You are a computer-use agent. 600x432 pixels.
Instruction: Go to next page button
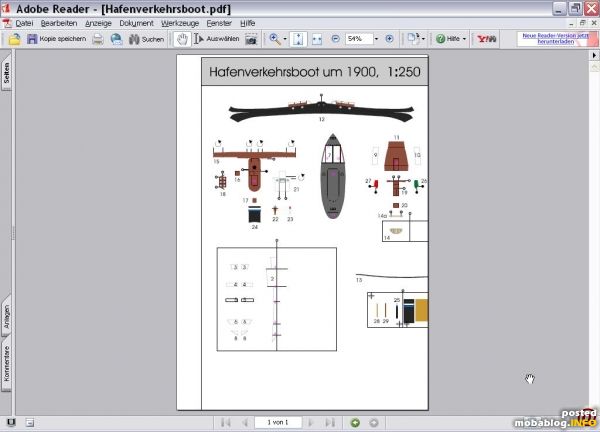tap(311, 423)
